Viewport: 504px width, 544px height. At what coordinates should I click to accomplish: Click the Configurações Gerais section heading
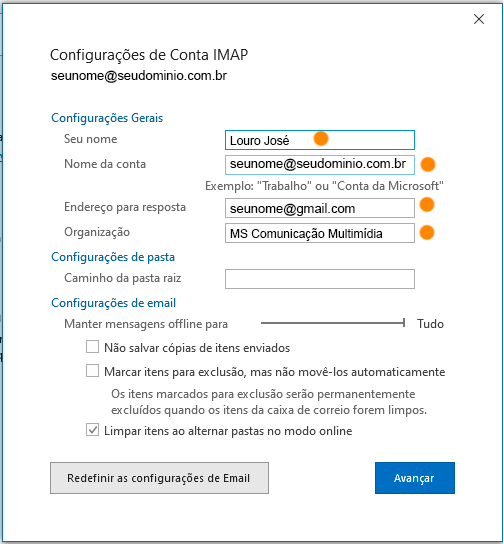tap(107, 118)
